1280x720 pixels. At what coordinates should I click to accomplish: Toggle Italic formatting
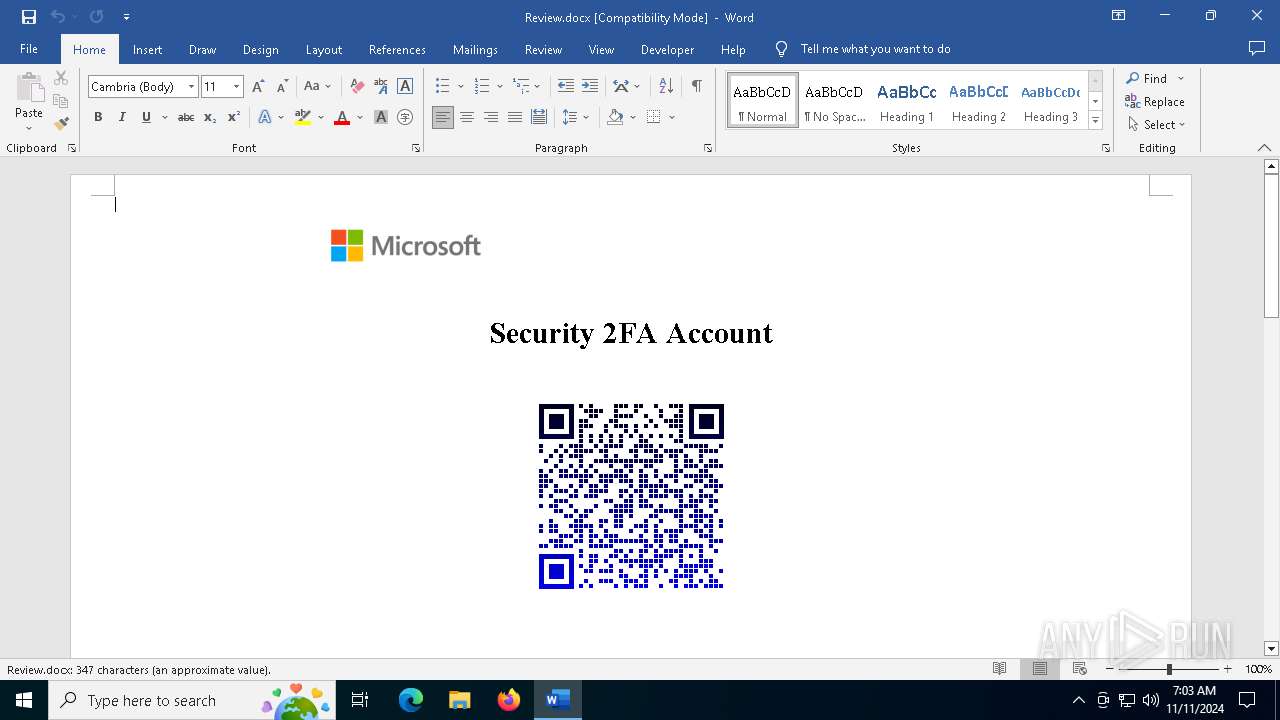pos(122,117)
